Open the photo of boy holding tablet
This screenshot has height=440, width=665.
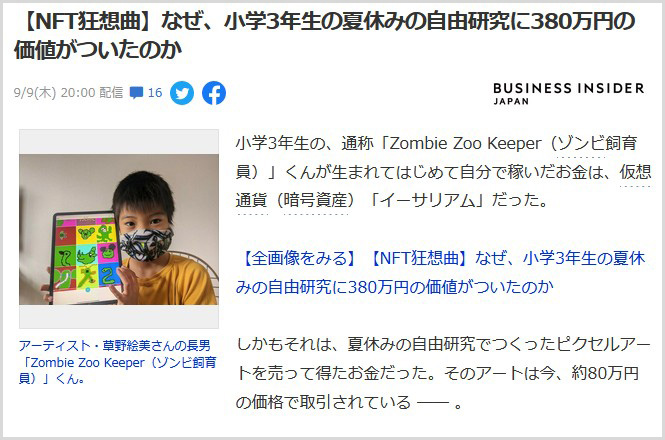119,229
